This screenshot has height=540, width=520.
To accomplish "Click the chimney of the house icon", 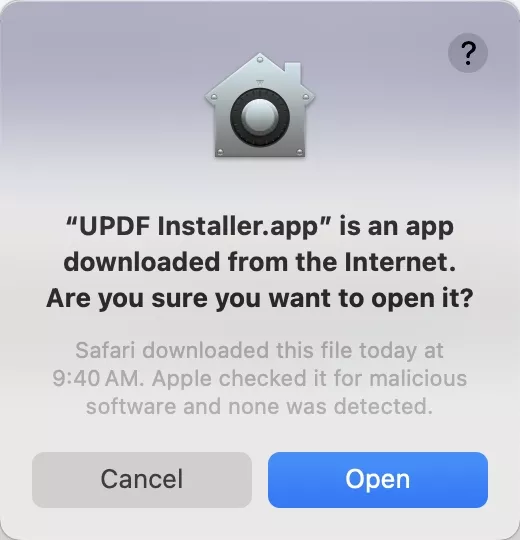I will click(292, 69).
